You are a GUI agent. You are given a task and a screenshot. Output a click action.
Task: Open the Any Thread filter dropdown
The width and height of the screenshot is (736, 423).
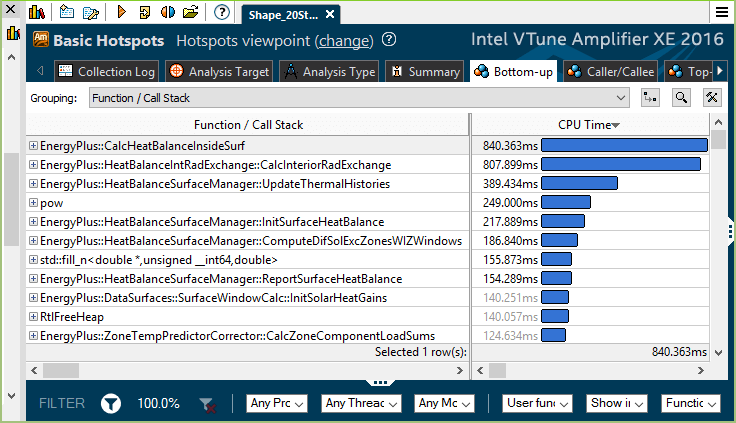click(x=361, y=403)
